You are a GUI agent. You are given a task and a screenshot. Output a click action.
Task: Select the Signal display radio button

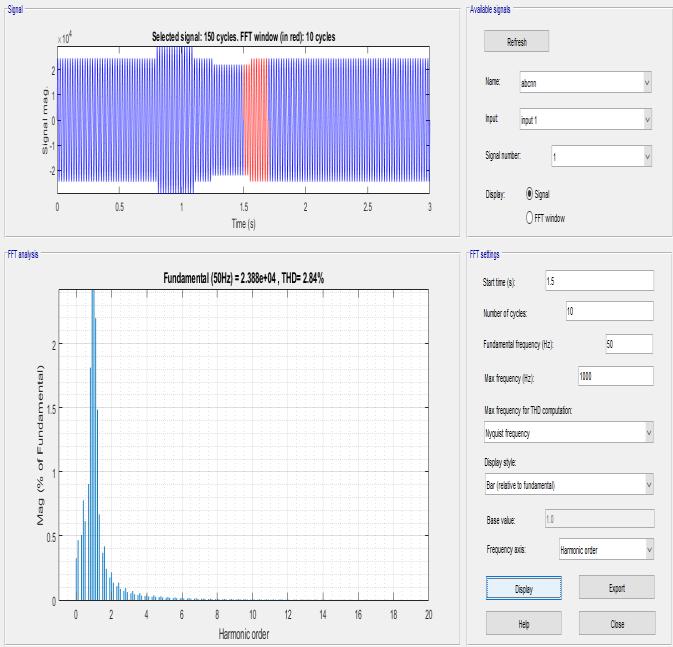[530, 194]
